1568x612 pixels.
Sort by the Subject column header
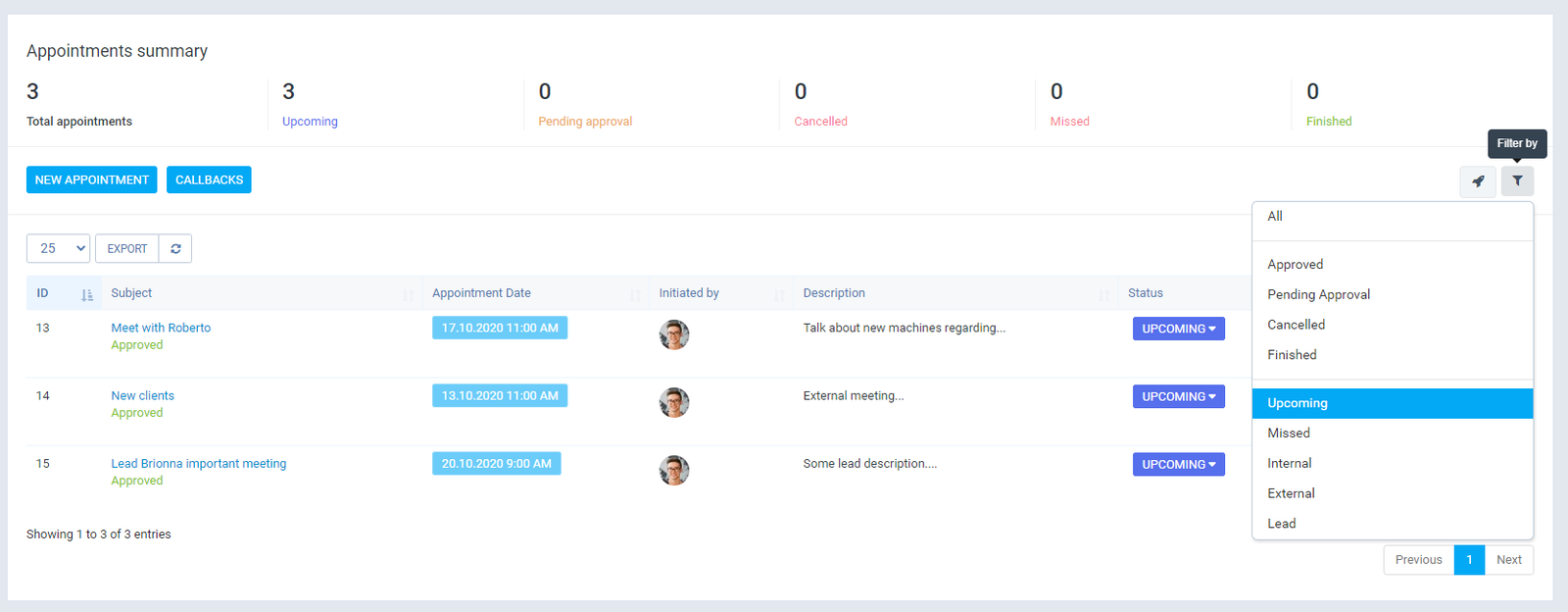131,293
